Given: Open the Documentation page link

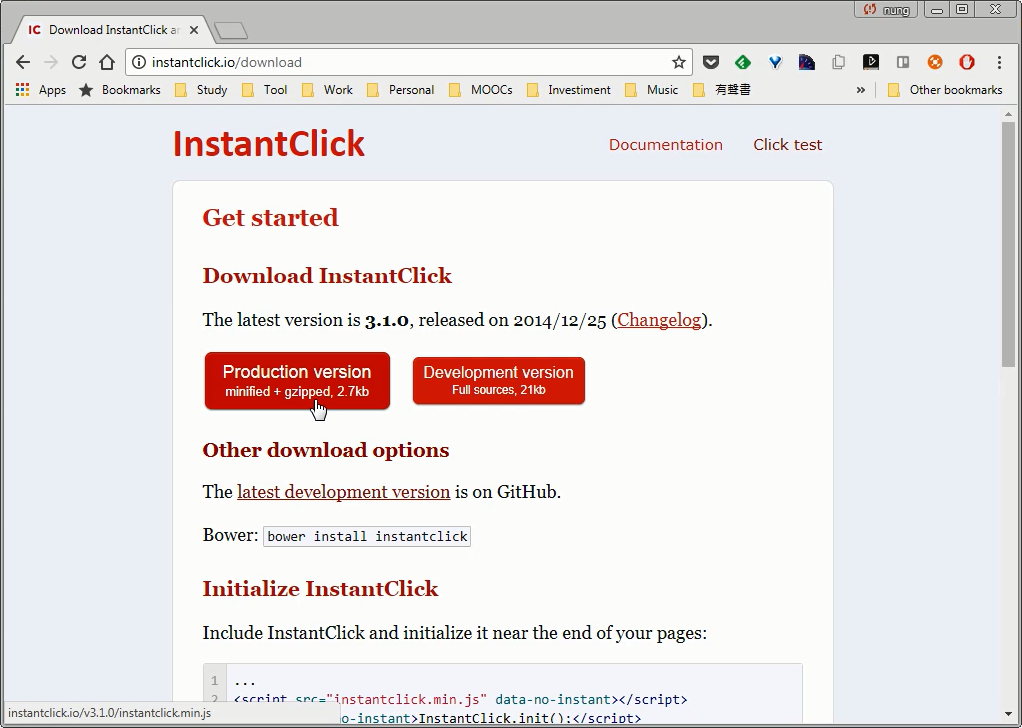Looking at the screenshot, I should (665, 145).
